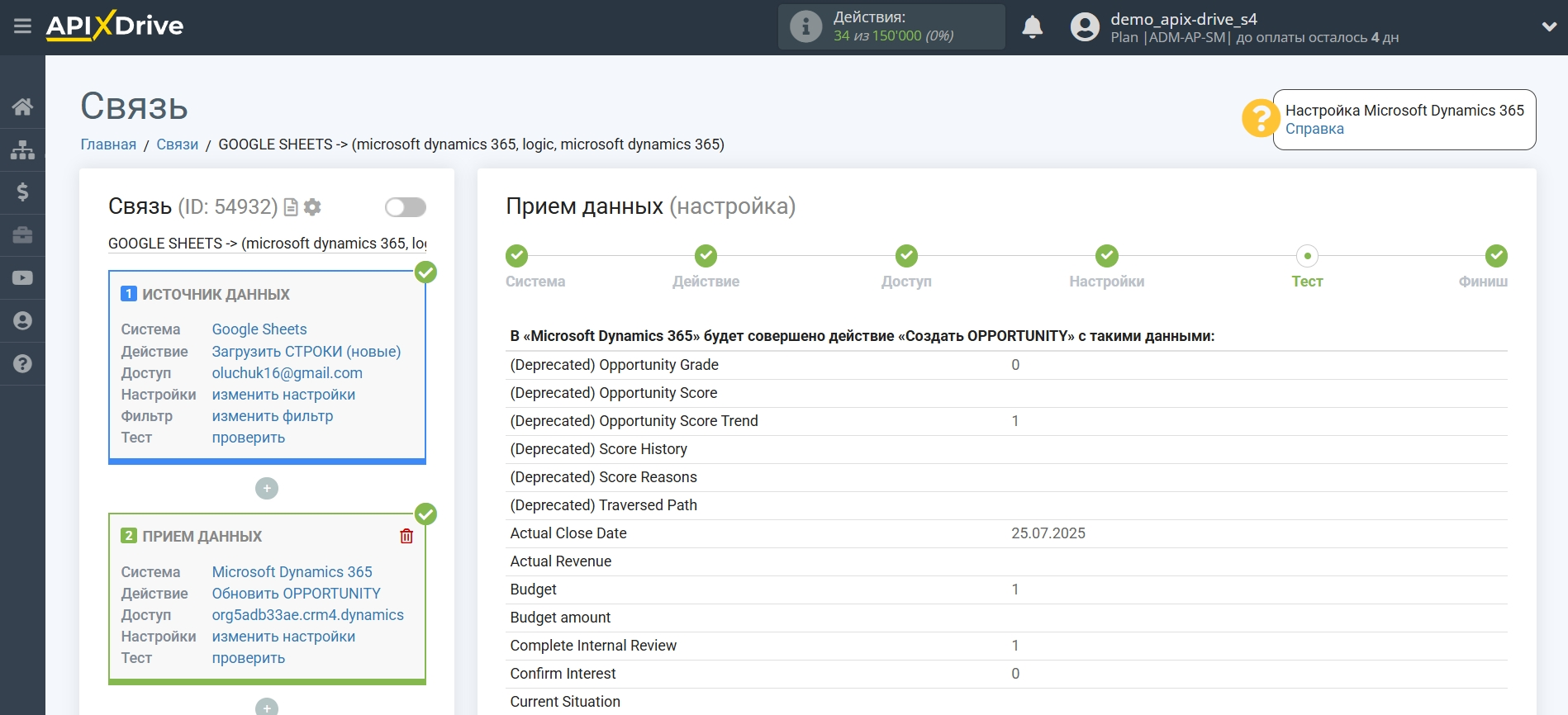
Task: Click проверить in the data source block
Action: [249, 438]
